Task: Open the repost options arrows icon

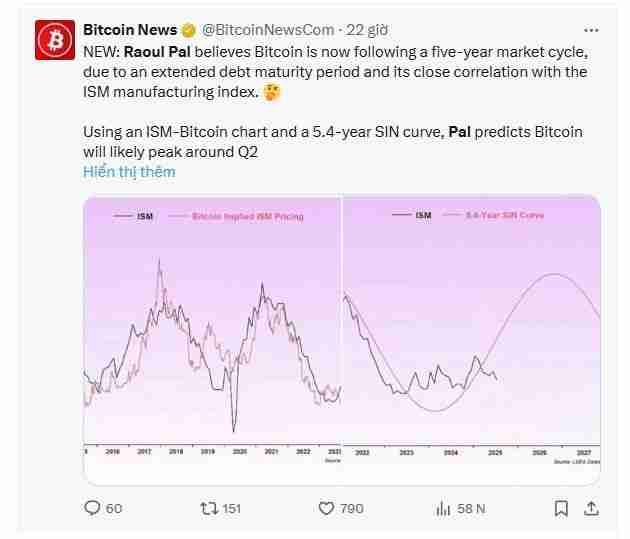Action: point(208,508)
